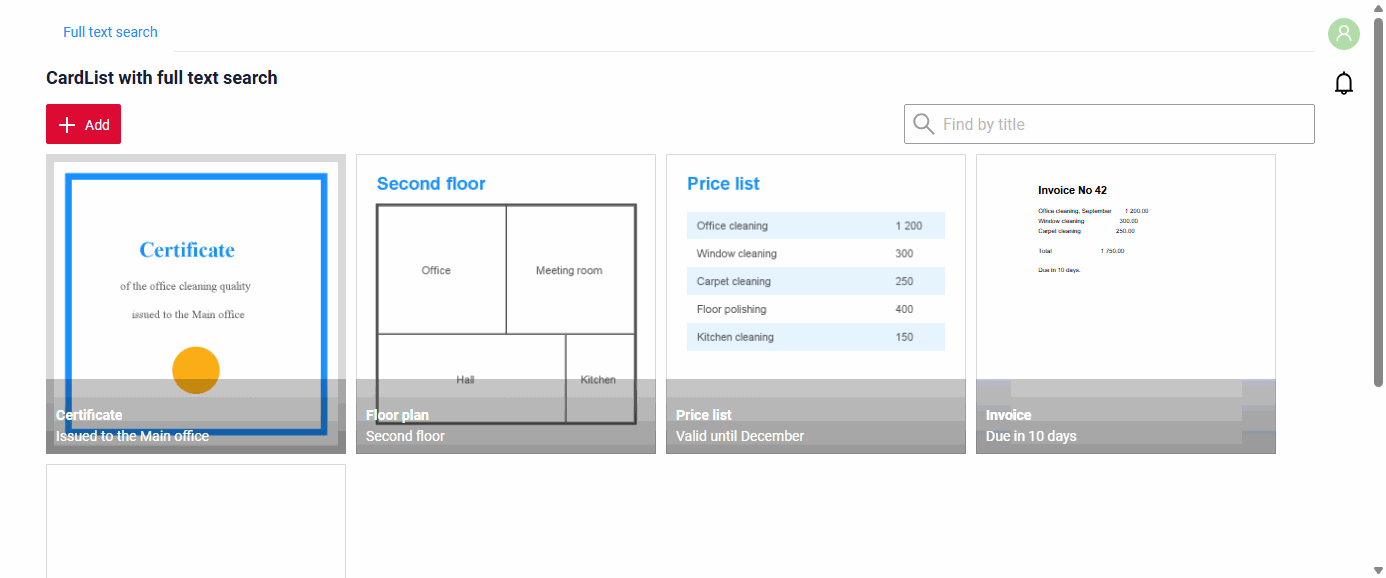
Task: Click the Invoice No 42 heading
Action: click(1072, 190)
